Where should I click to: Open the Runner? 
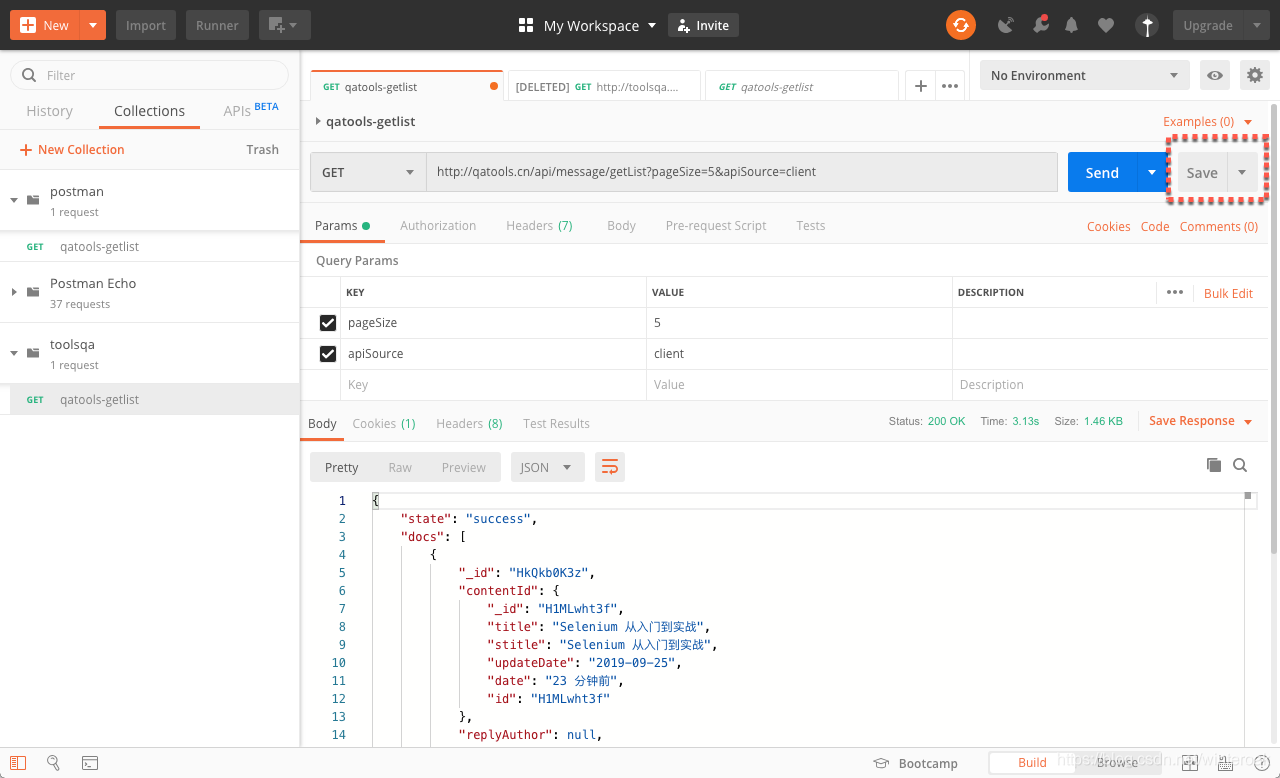217,25
